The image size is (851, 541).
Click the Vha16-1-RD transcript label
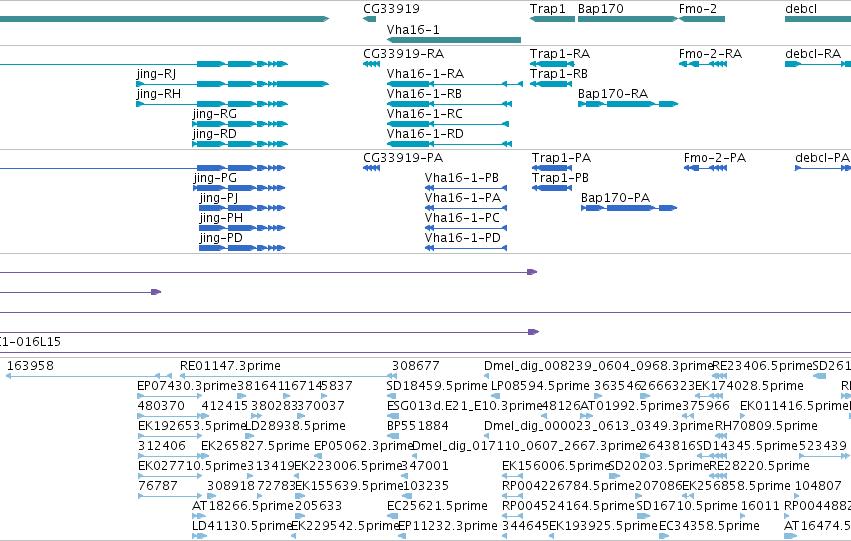pos(426,134)
